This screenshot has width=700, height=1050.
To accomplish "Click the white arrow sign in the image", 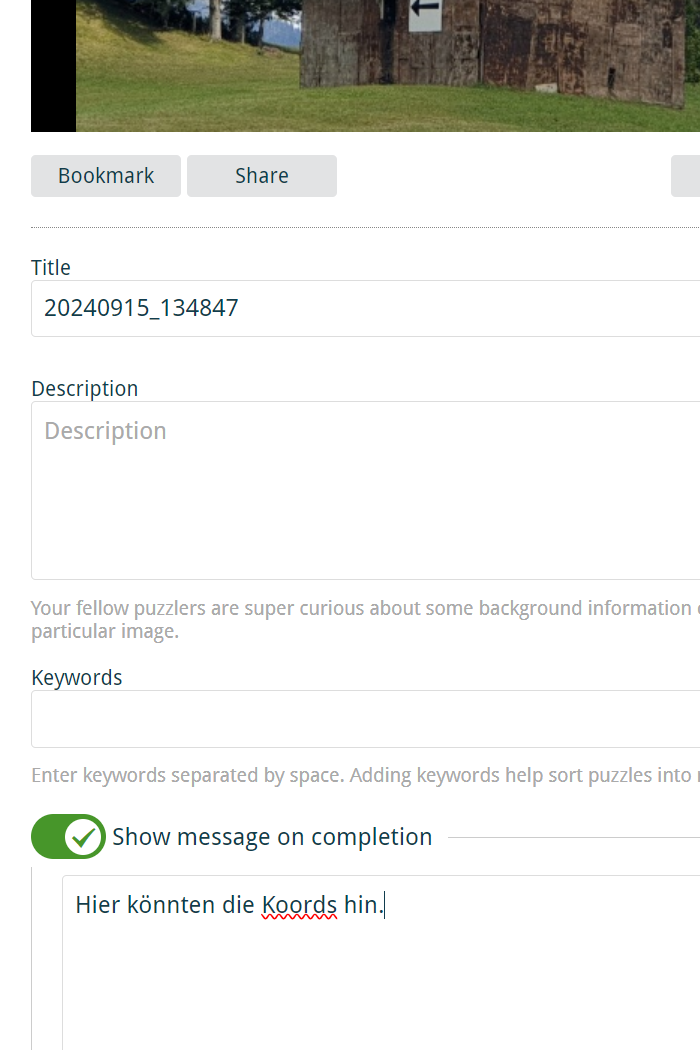I will tap(425, 14).
